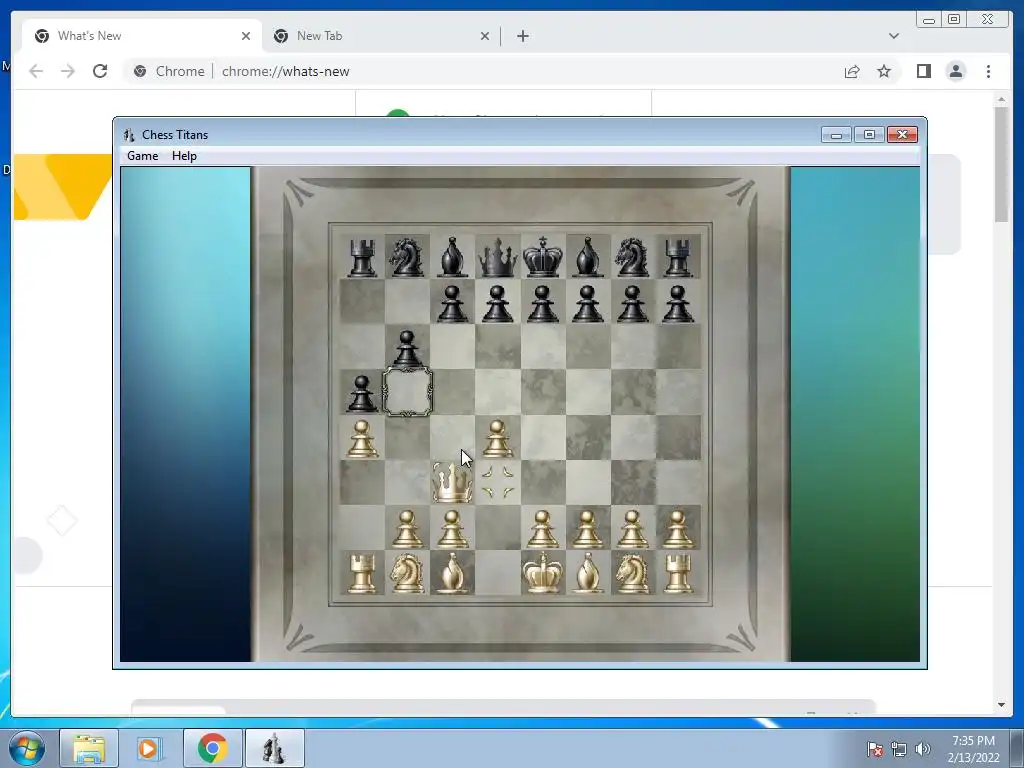Maximize the Chess Titans window
The image size is (1024, 768).
[869, 135]
